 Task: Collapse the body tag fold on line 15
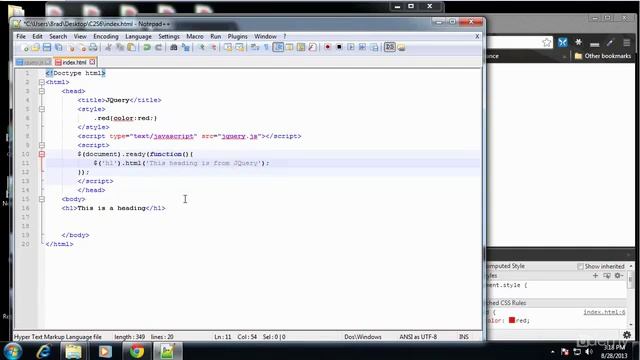tap(42, 199)
